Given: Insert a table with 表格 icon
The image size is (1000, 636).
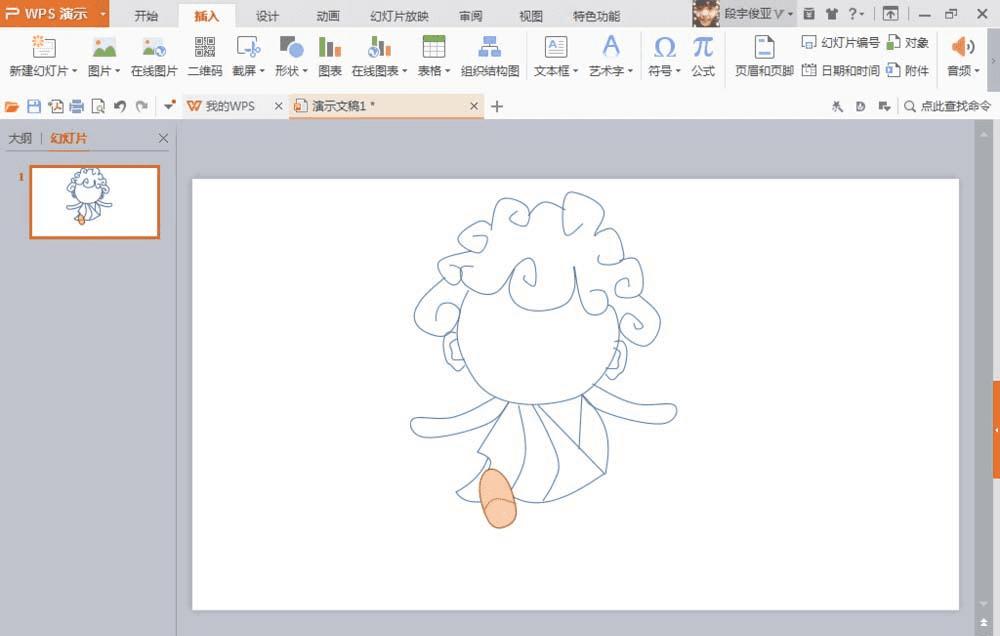Looking at the screenshot, I should pos(434,47).
